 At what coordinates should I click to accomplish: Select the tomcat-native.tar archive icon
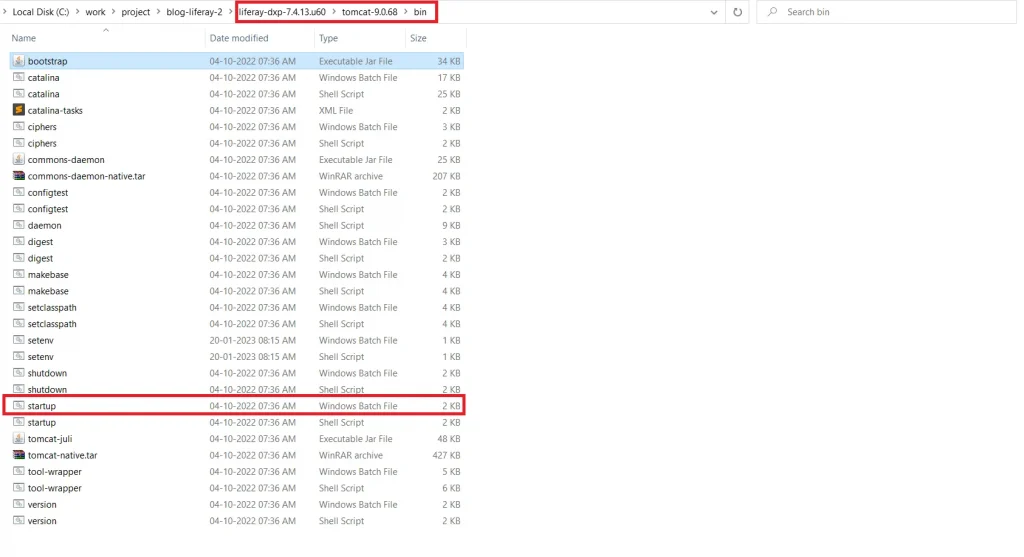tap(19, 455)
